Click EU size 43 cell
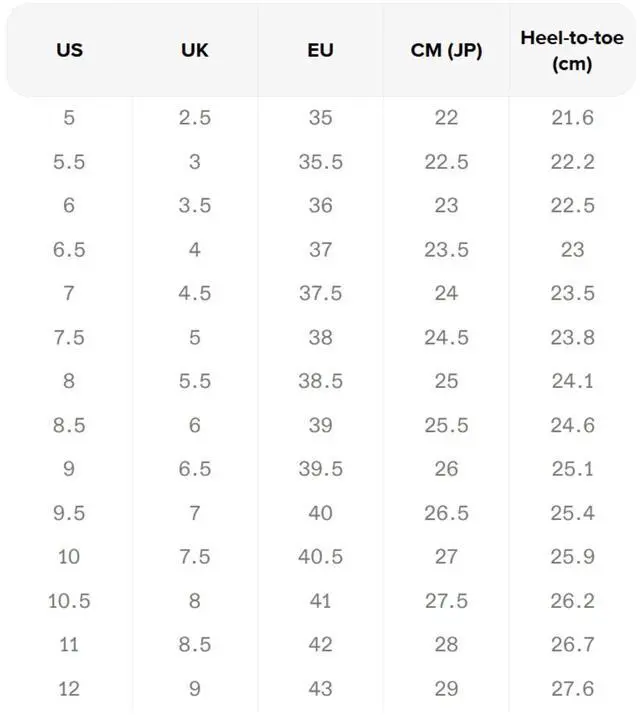This screenshot has width=640, height=715. pyautogui.click(x=320, y=689)
